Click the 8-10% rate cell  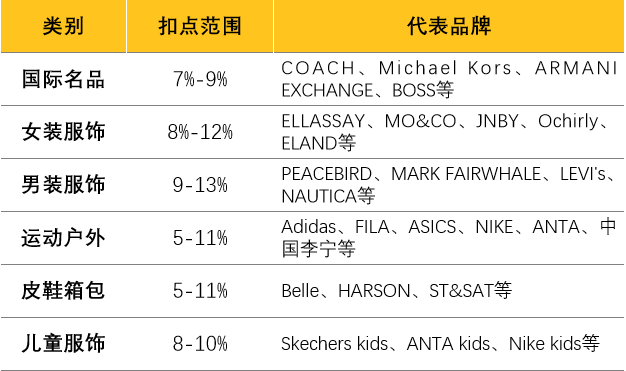pyautogui.click(x=200, y=344)
